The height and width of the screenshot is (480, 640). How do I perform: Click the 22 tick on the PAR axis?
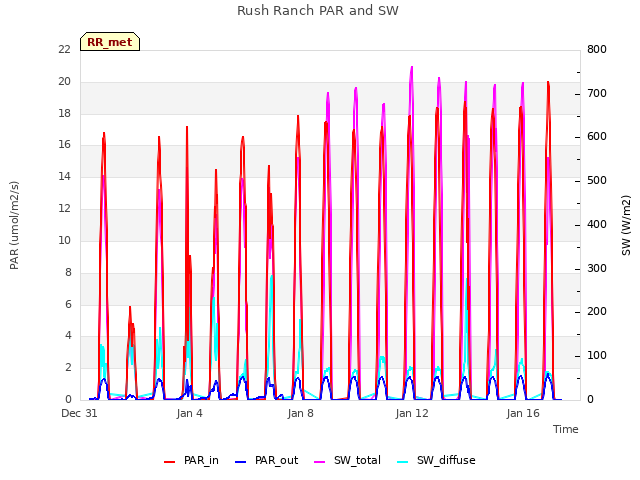click(x=64, y=49)
